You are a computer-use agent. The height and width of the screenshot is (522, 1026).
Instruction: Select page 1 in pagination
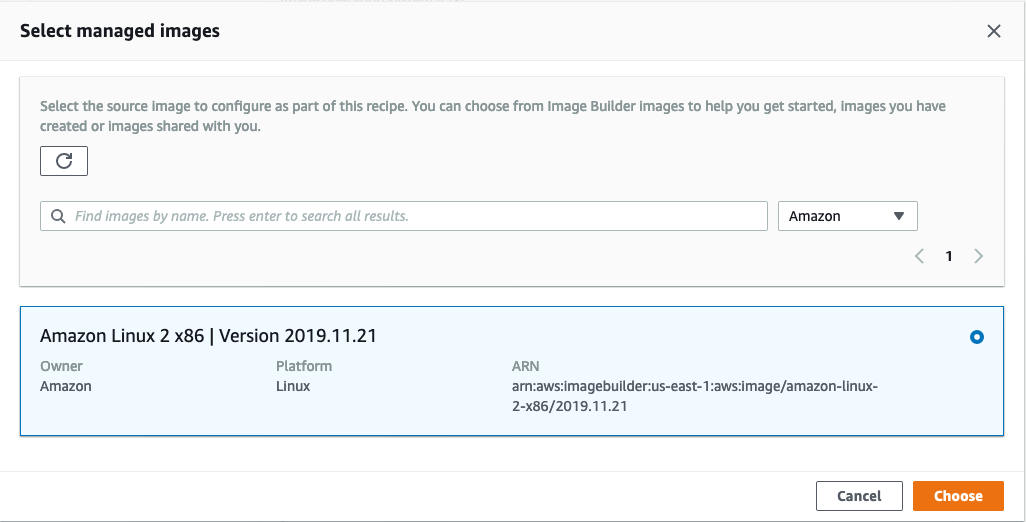[949, 256]
